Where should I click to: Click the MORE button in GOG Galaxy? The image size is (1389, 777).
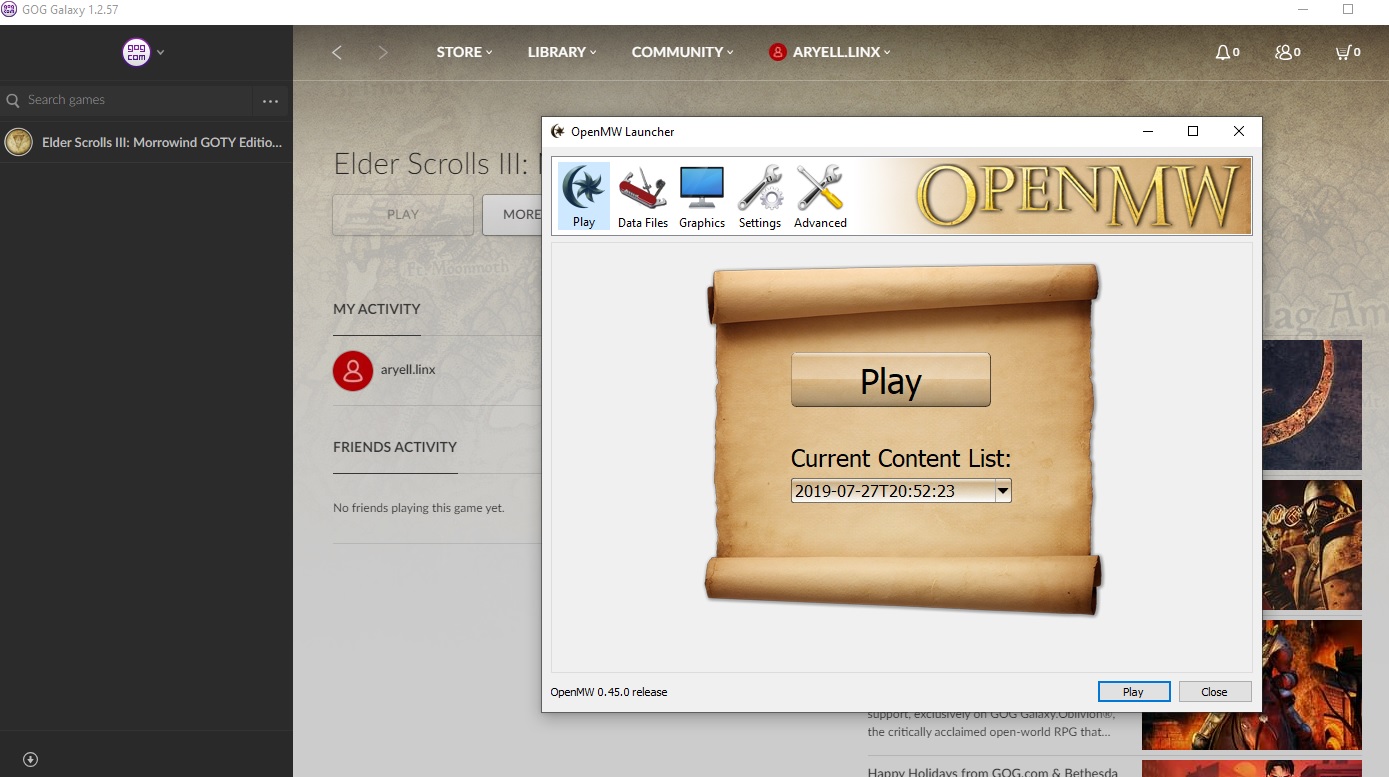pos(512,215)
